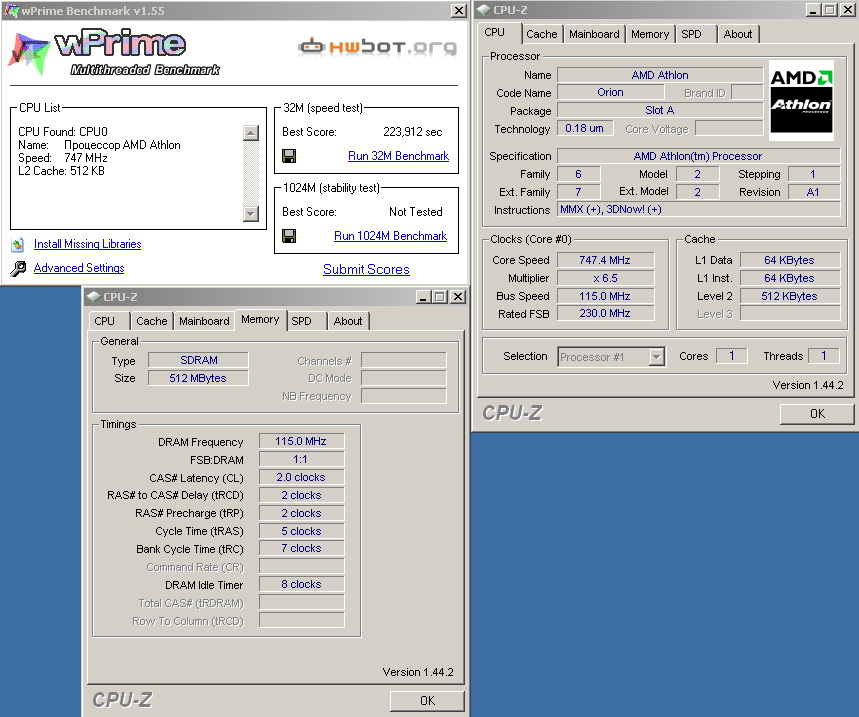This screenshot has width=859, height=717.
Task: Maximize the CPU-Z processor window
Action: pos(829,9)
